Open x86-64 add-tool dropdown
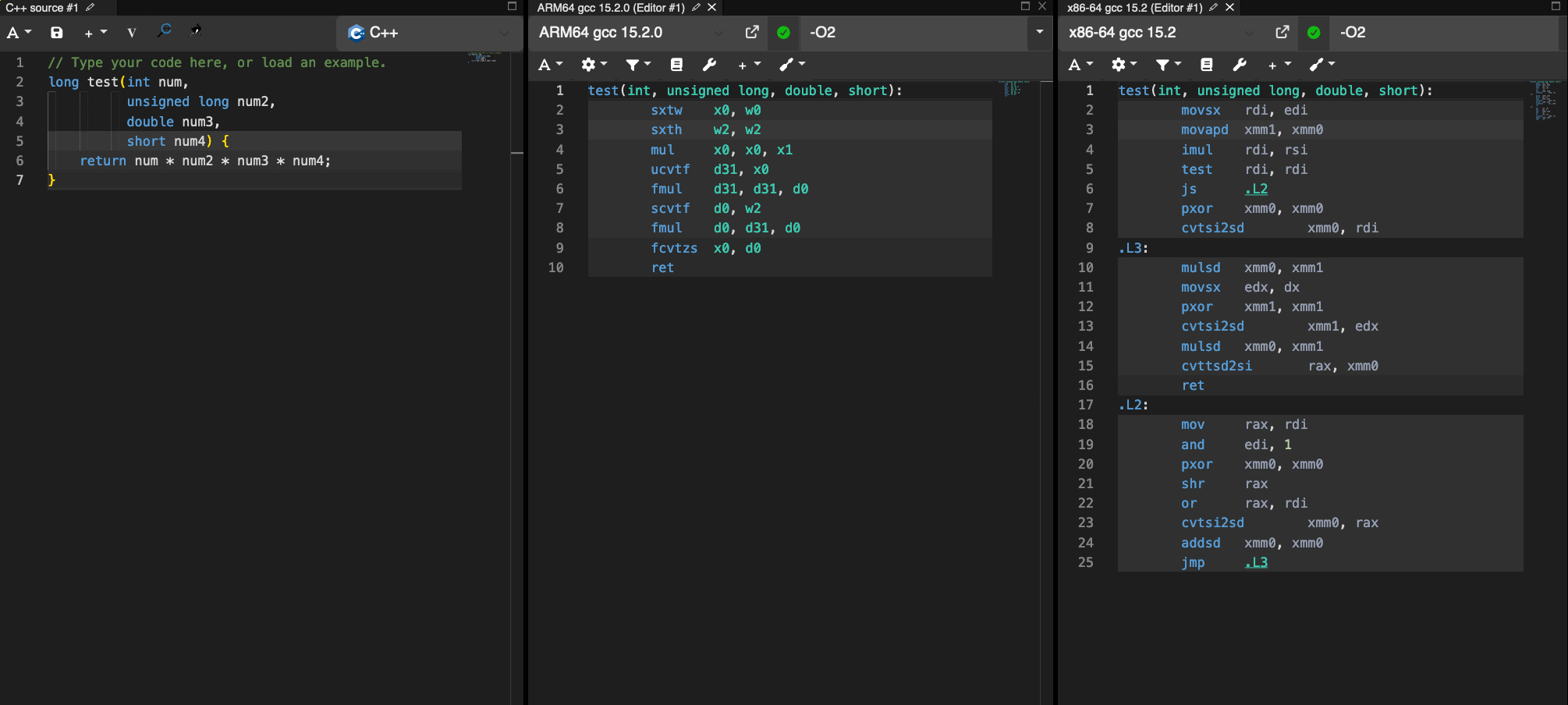Image resolution: width=1568 pixels, height=705 pixels. pos(1322,65)
